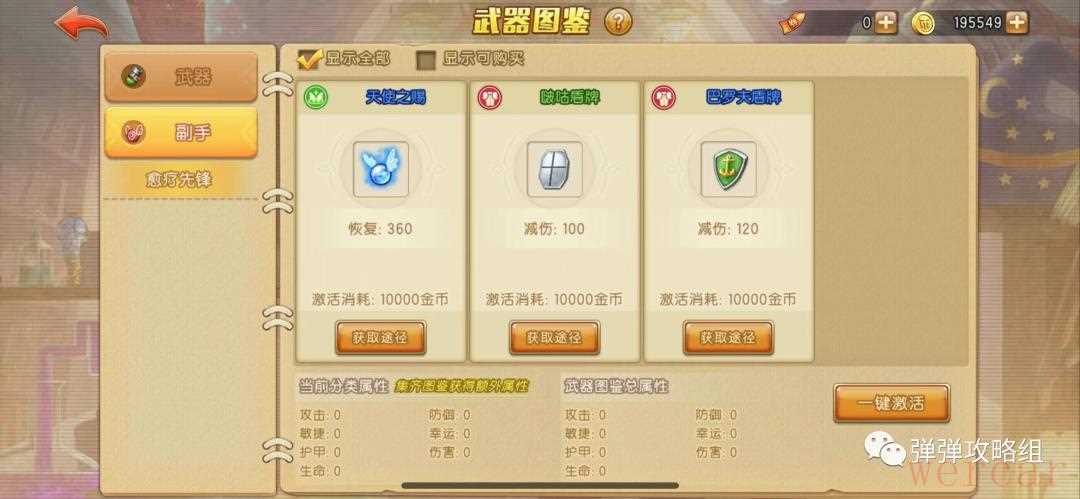This screenshot has width=1080, height=499.
Task: Select the 愈疗先锋 subcategory
Action: (x=179, y=180)
